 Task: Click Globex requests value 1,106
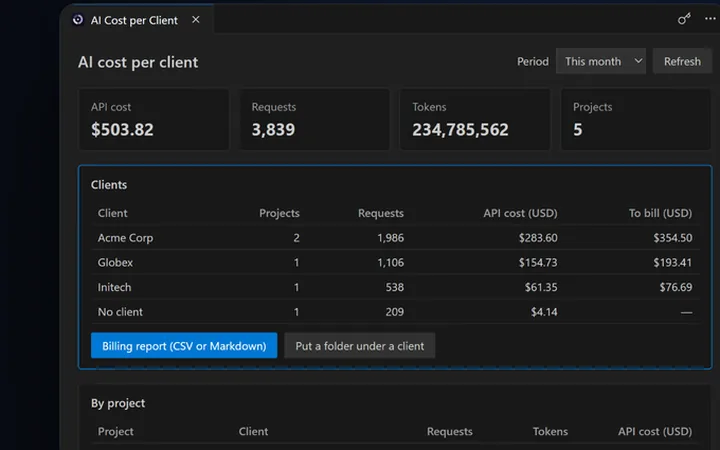(x=390, y=262)
